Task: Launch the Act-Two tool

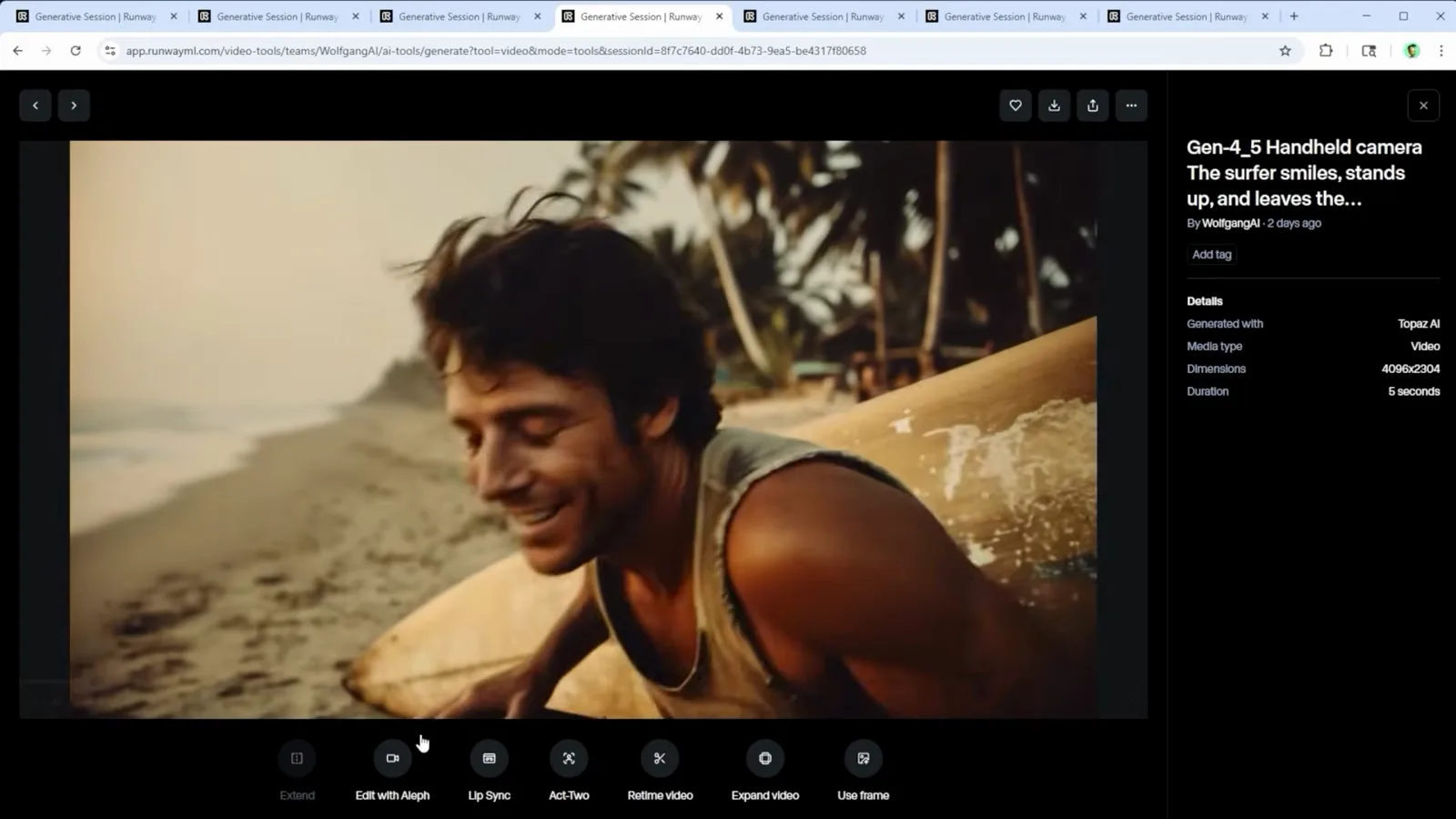Action: point(569,758)
